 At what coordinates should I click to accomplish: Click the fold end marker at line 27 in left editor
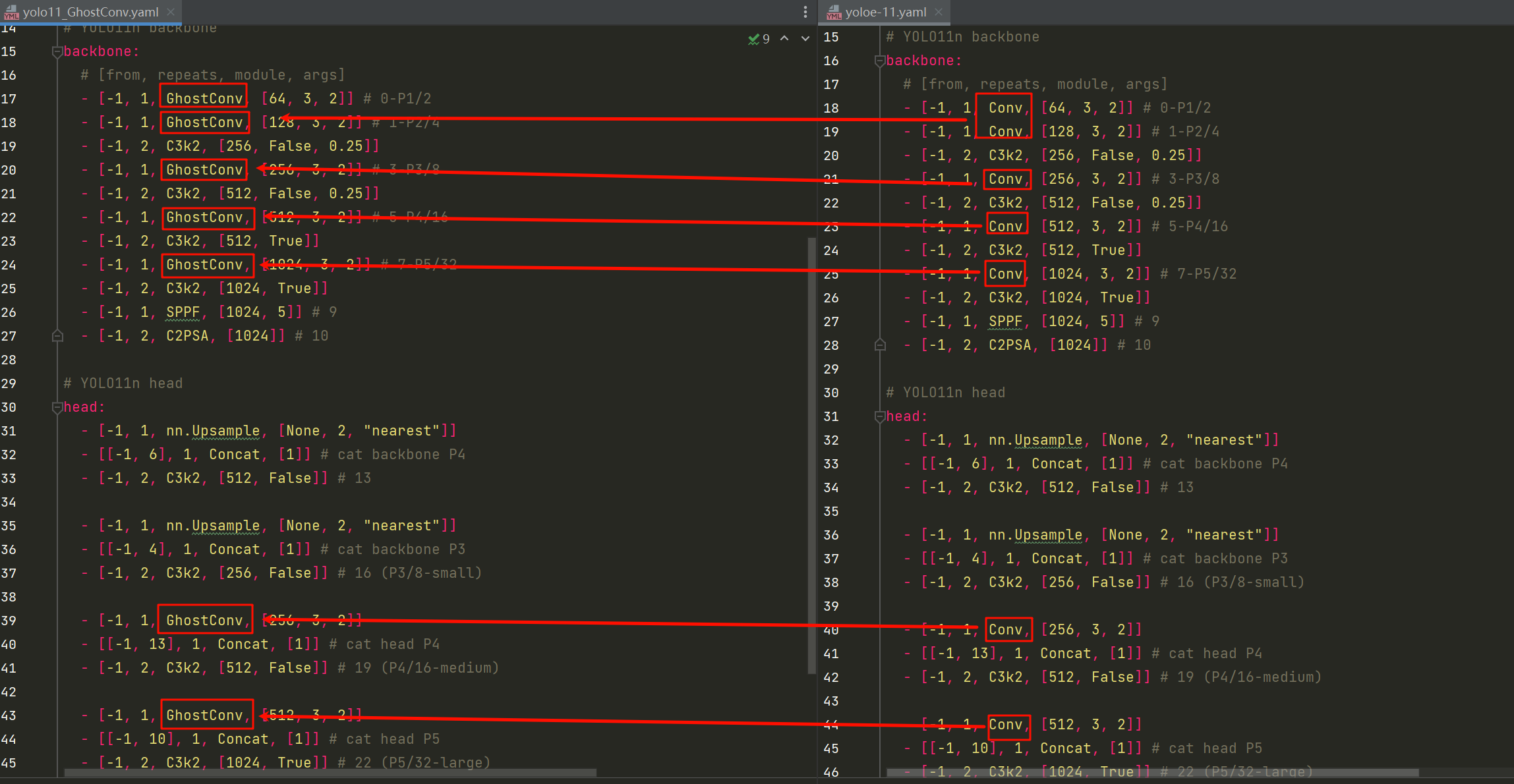click(x=57, y=336)
